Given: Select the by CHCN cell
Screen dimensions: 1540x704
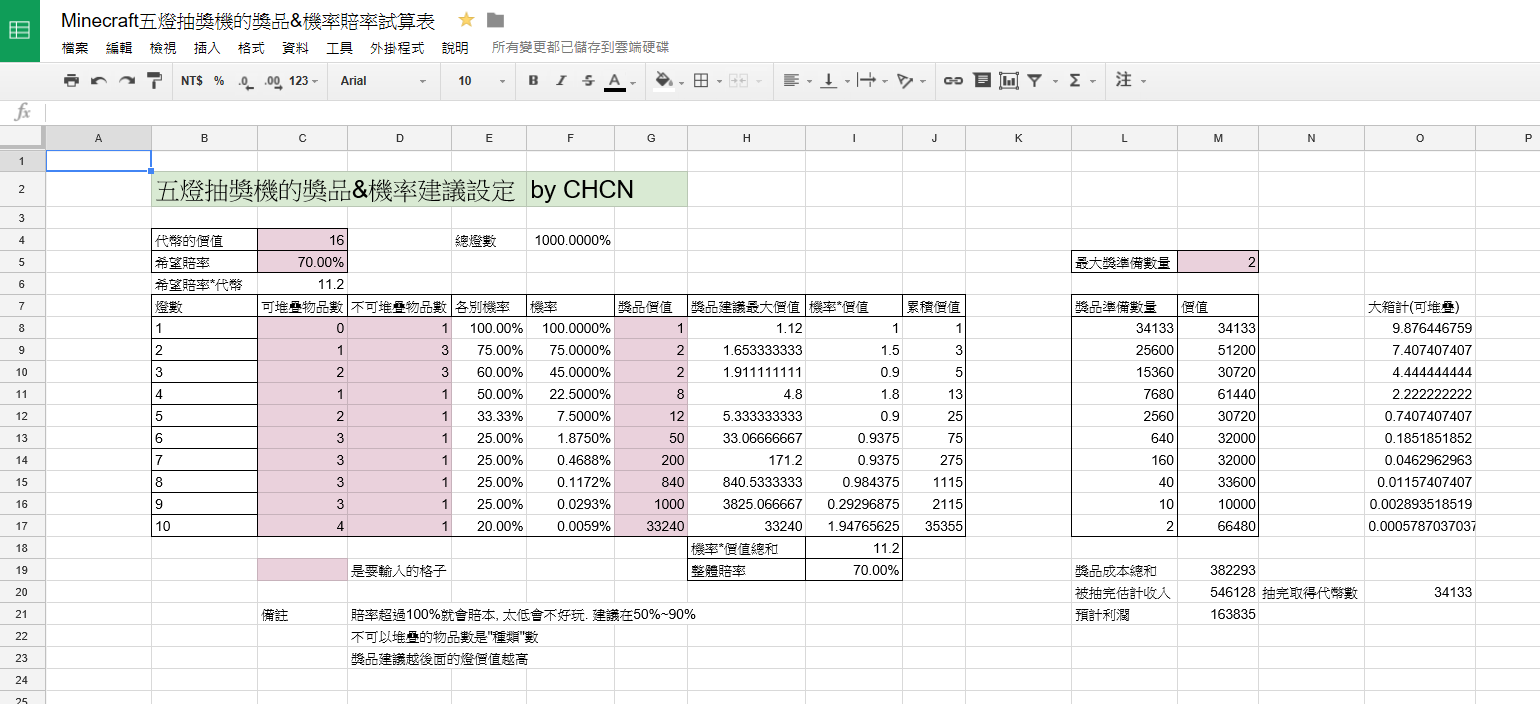Looking at the screenshot, I should [x=607, y=189].
